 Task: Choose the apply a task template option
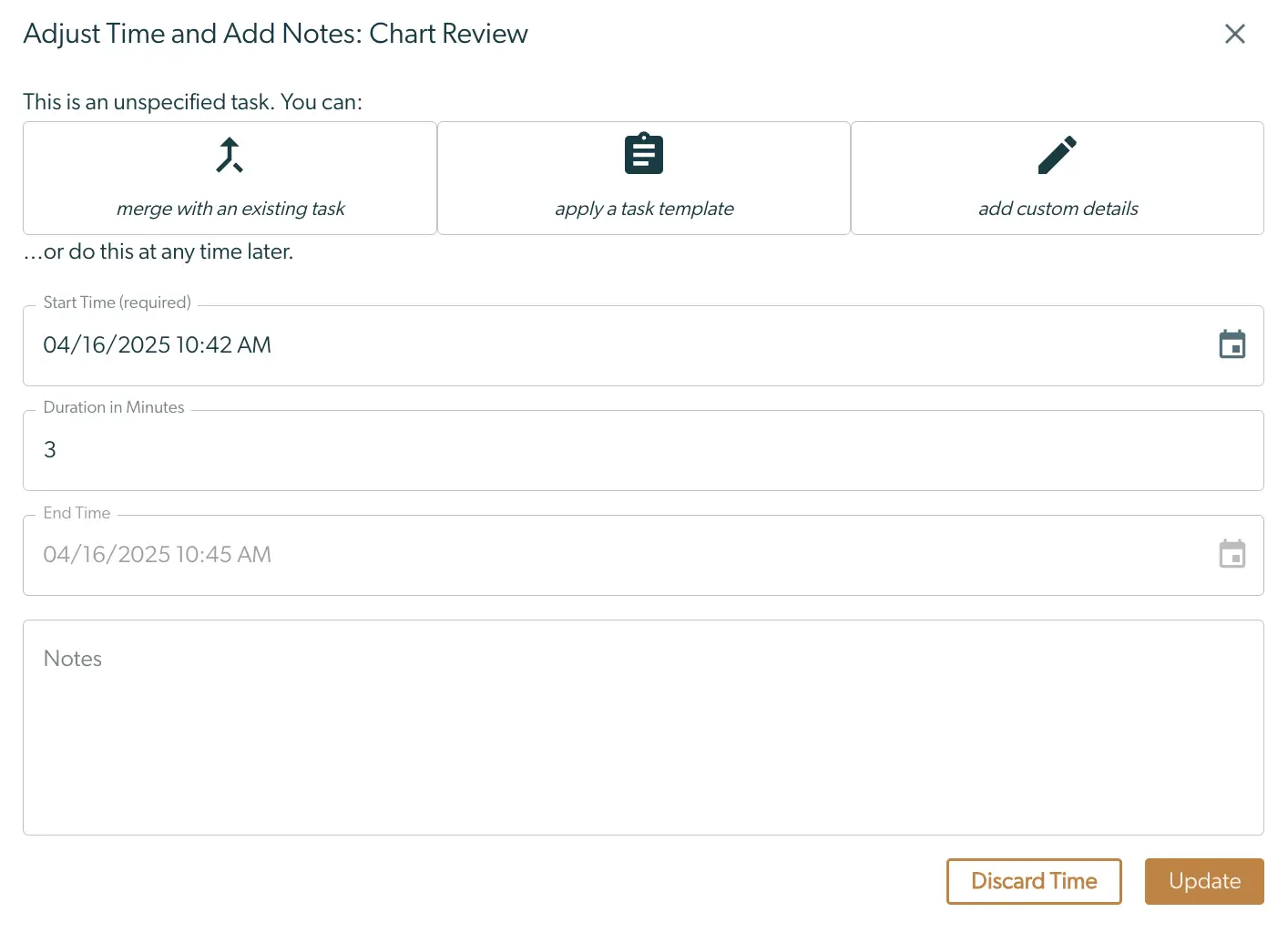tap(643, 178)
